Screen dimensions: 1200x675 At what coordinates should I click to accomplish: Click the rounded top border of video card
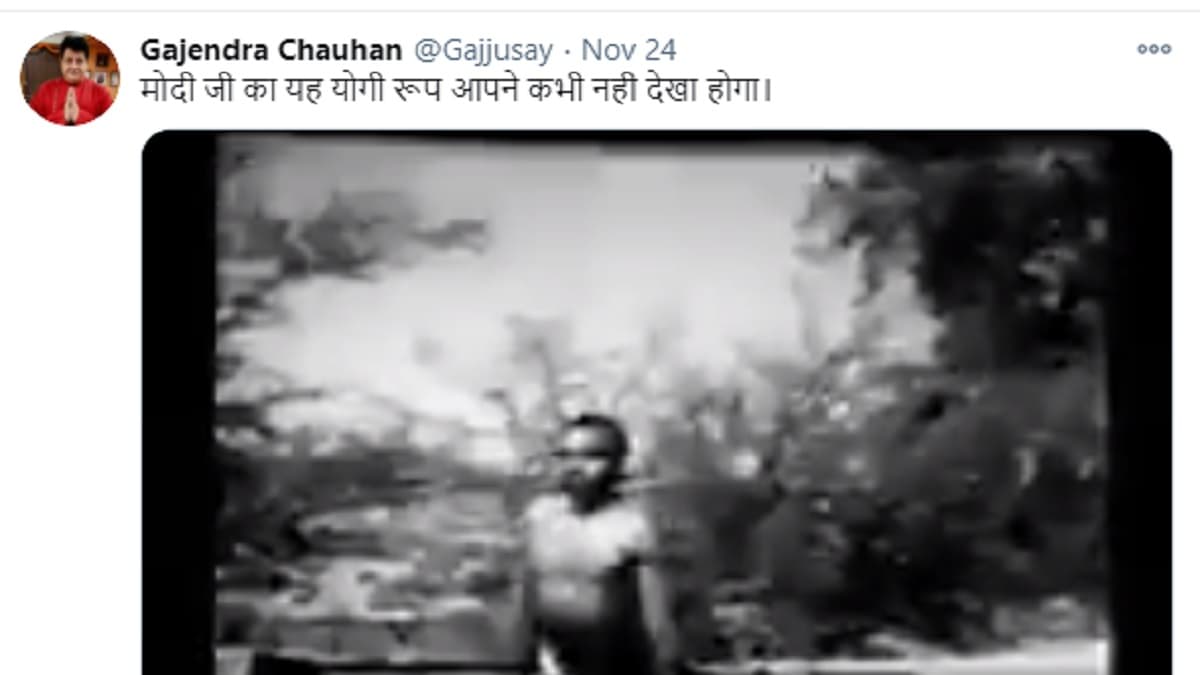point(656,132)
